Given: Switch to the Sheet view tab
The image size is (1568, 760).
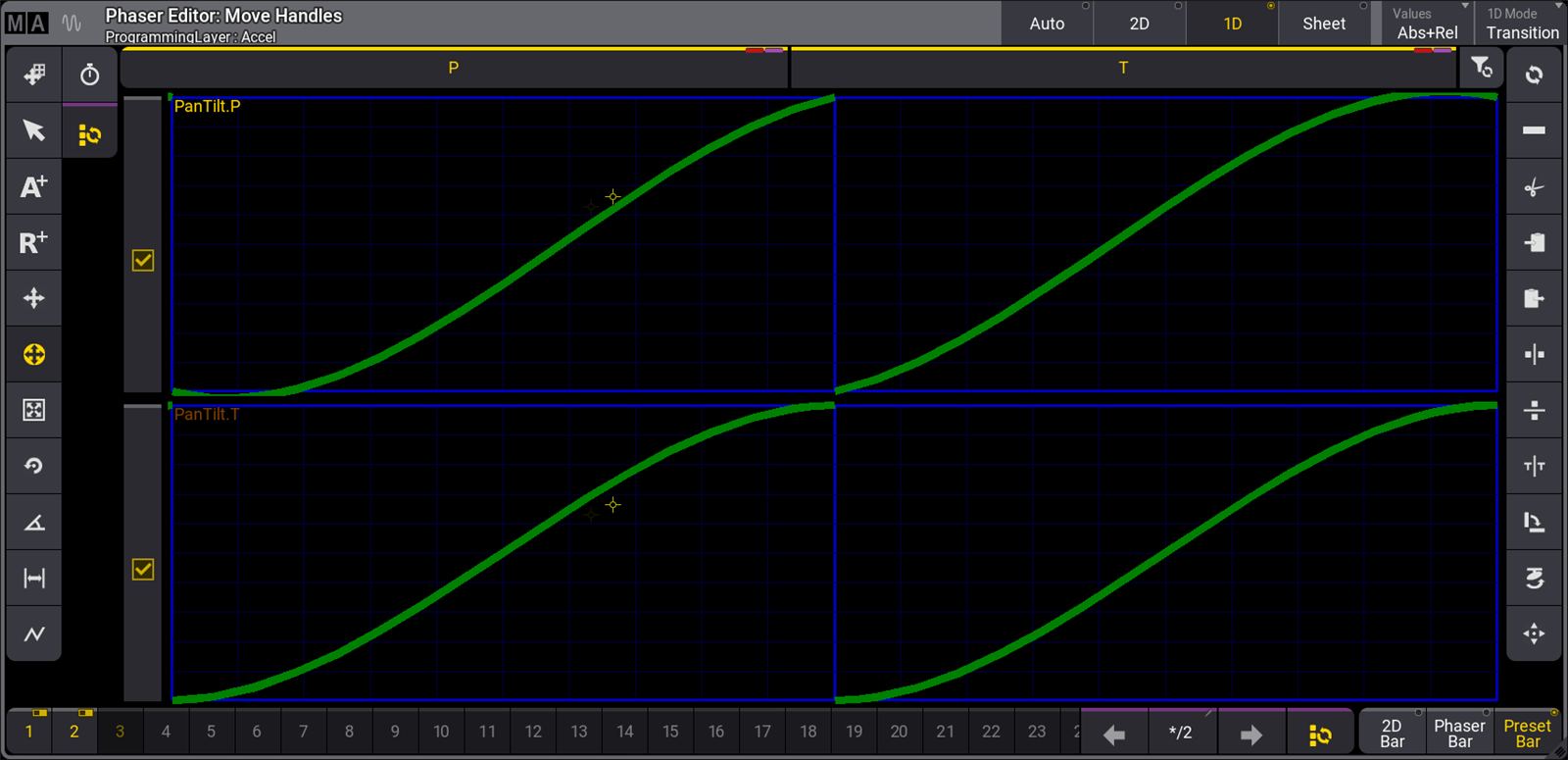Looking at the screenshot, I should point(1323,24).
